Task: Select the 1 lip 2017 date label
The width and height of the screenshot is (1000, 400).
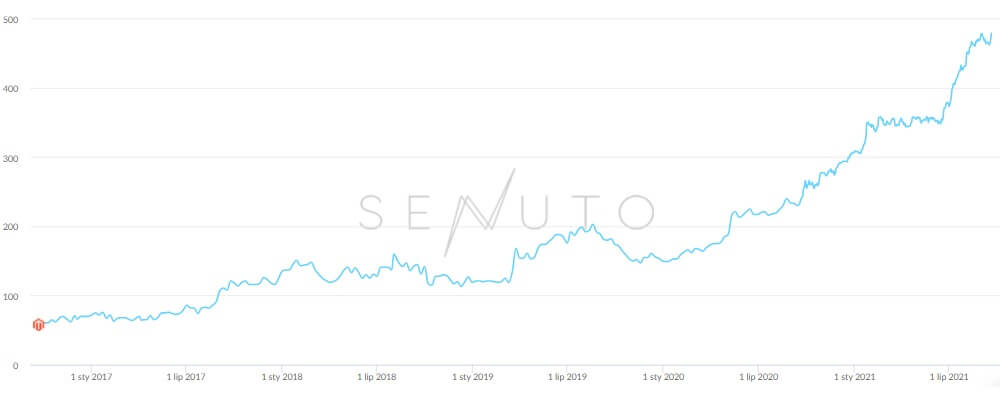Action: pyautogui.click(x=186, y=377)
